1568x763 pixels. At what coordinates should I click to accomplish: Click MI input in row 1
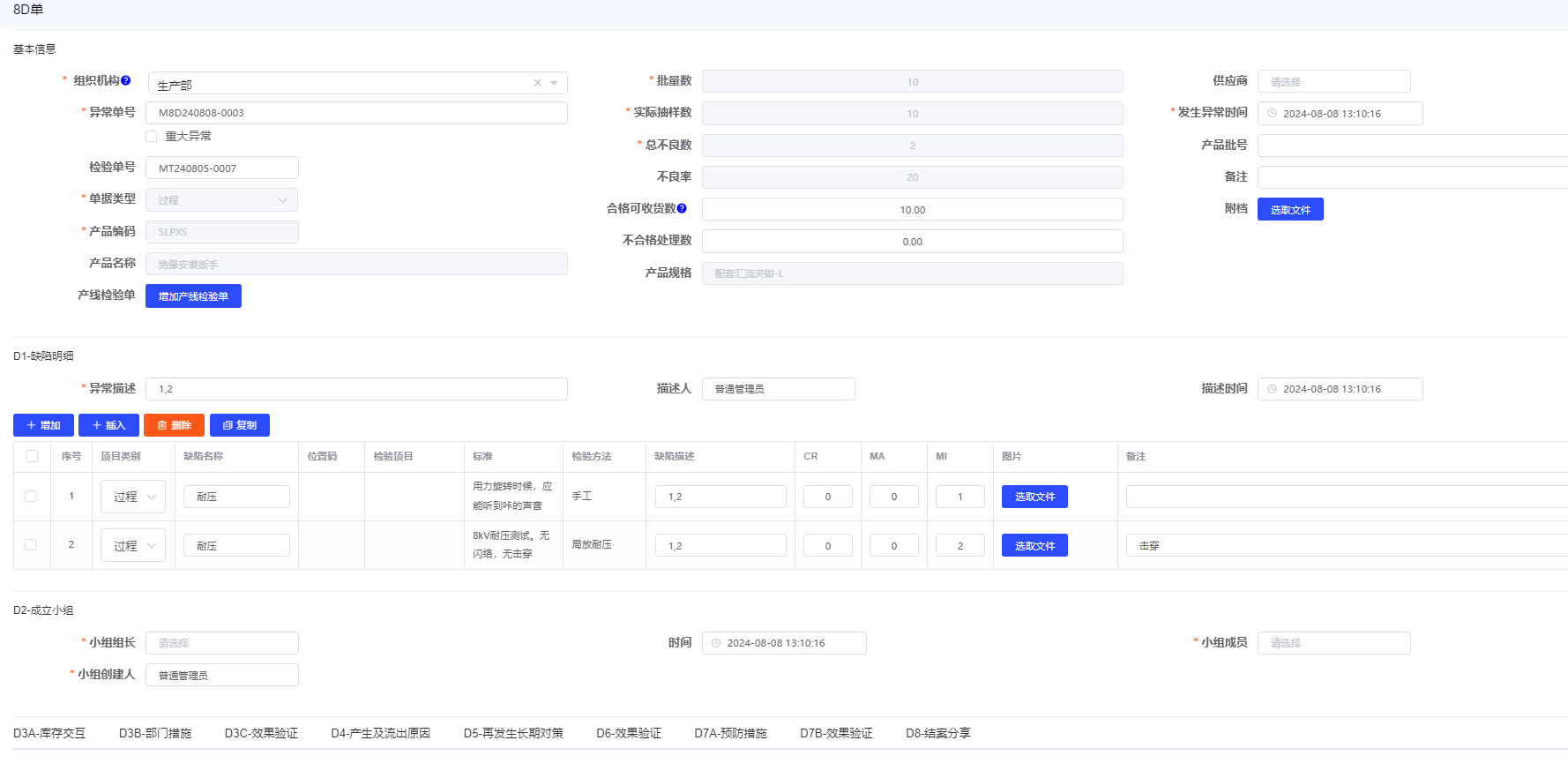tap(959, 497)
